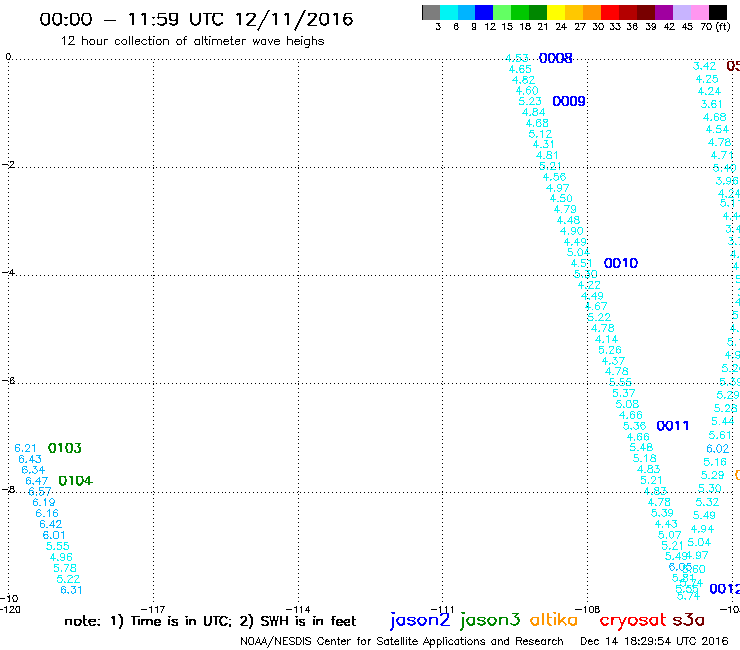Image resolution: width=740 pixels, height=650 pixels.
Task: Click the pass time label 0008
Action: (x=555, y=58)
